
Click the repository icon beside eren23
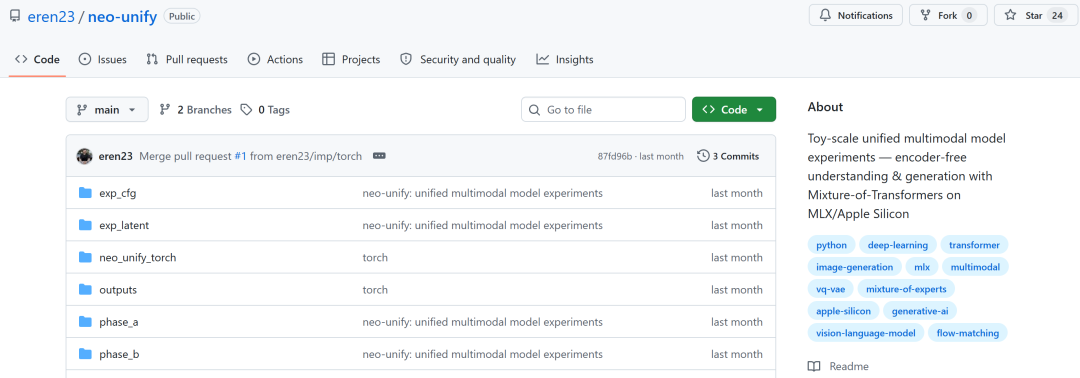[x=15, y=16]
